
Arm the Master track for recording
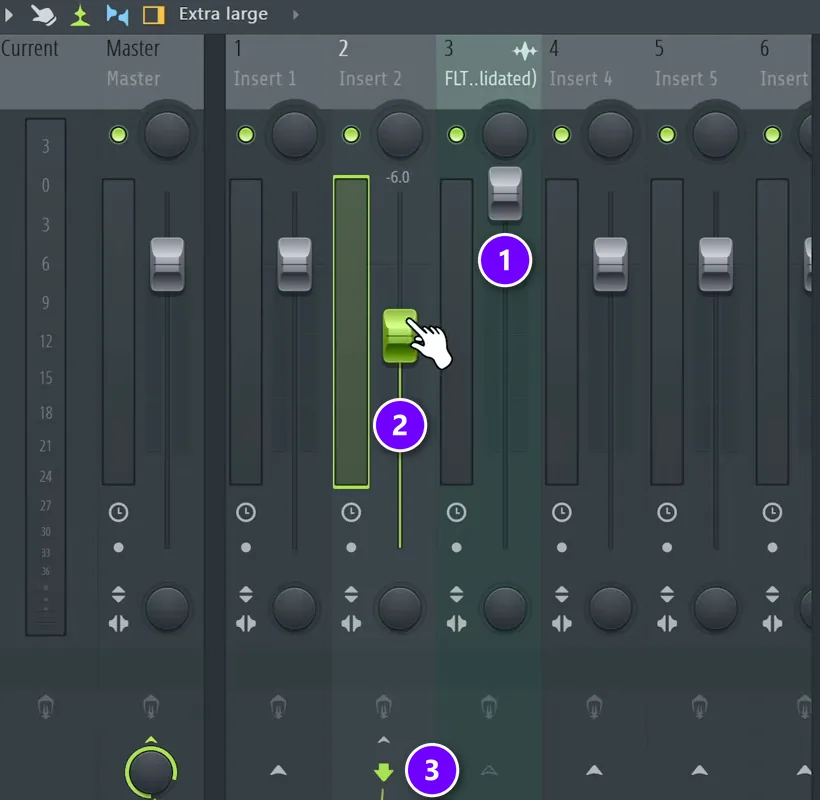tap(151, 707)
